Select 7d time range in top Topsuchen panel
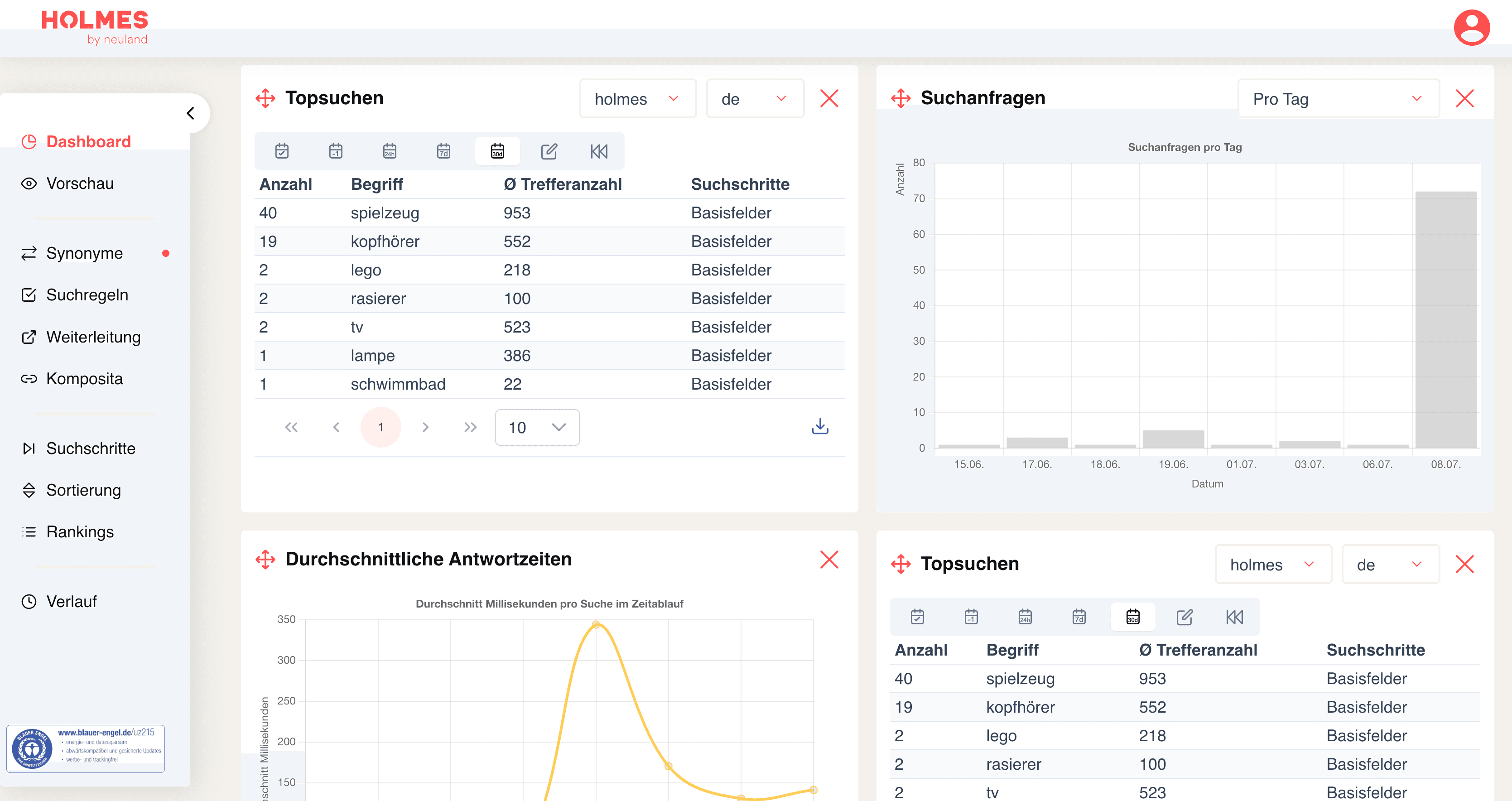 (x=444, y=151)
